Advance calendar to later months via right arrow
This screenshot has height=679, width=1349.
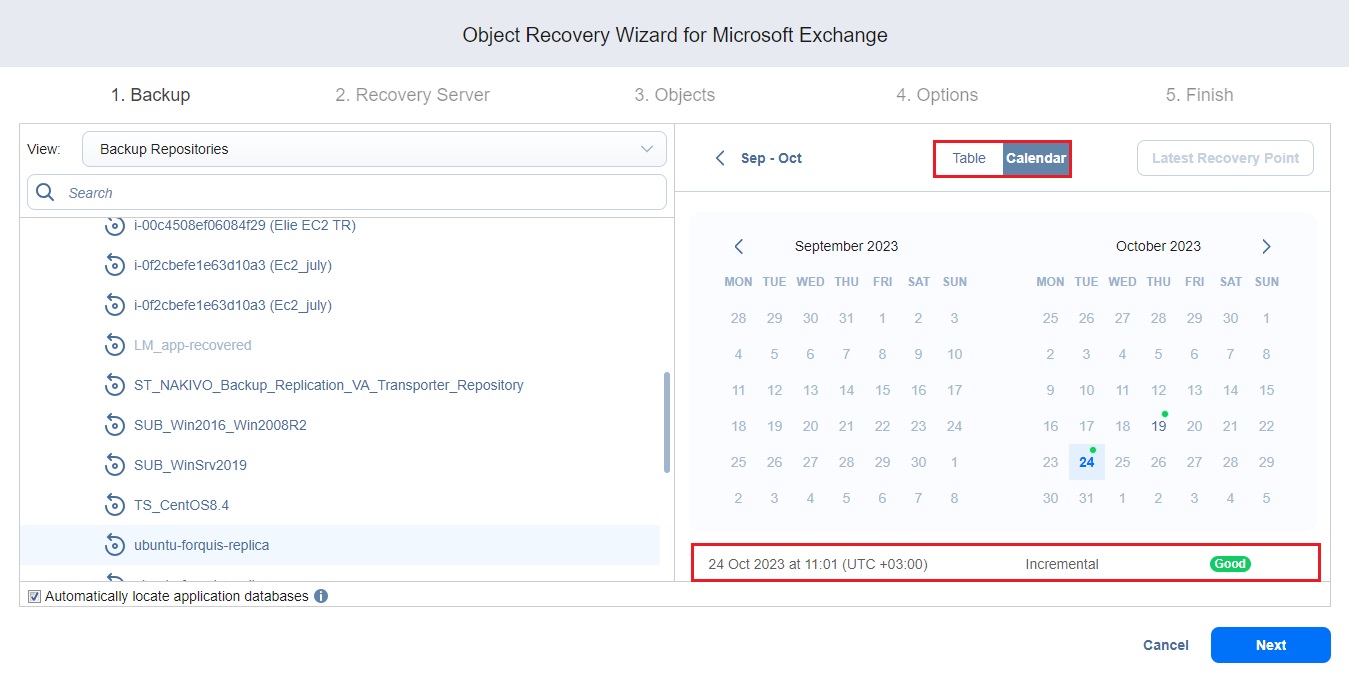coord(1266,246)
